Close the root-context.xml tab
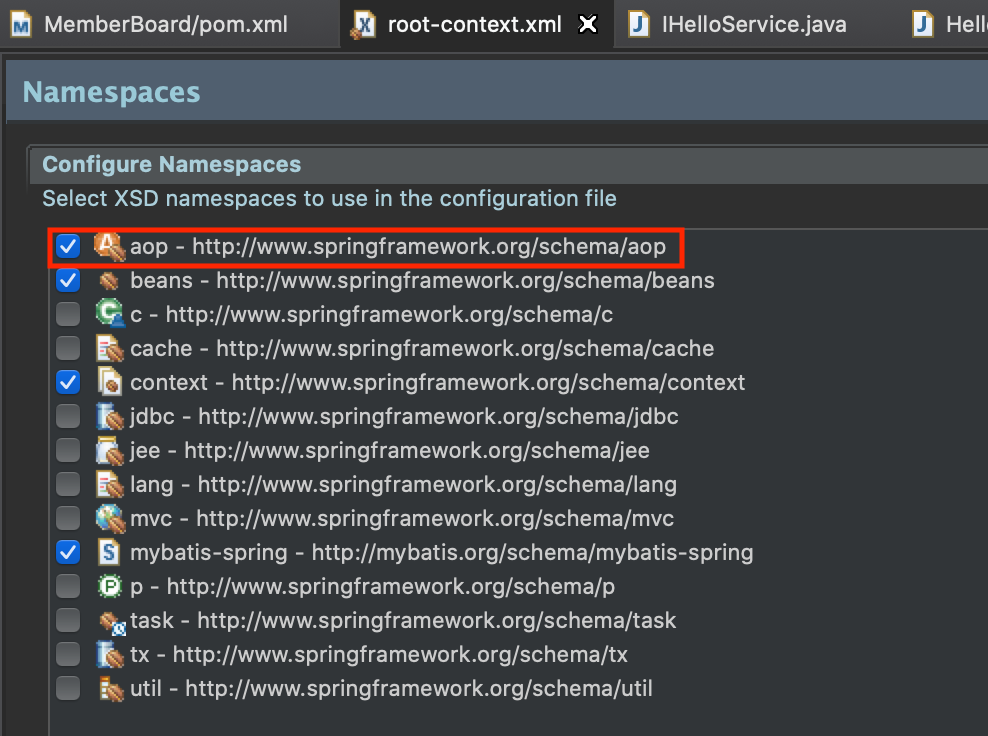Image resolution: width=988 pixels, height=736 pixels. [x=588, y=25]
